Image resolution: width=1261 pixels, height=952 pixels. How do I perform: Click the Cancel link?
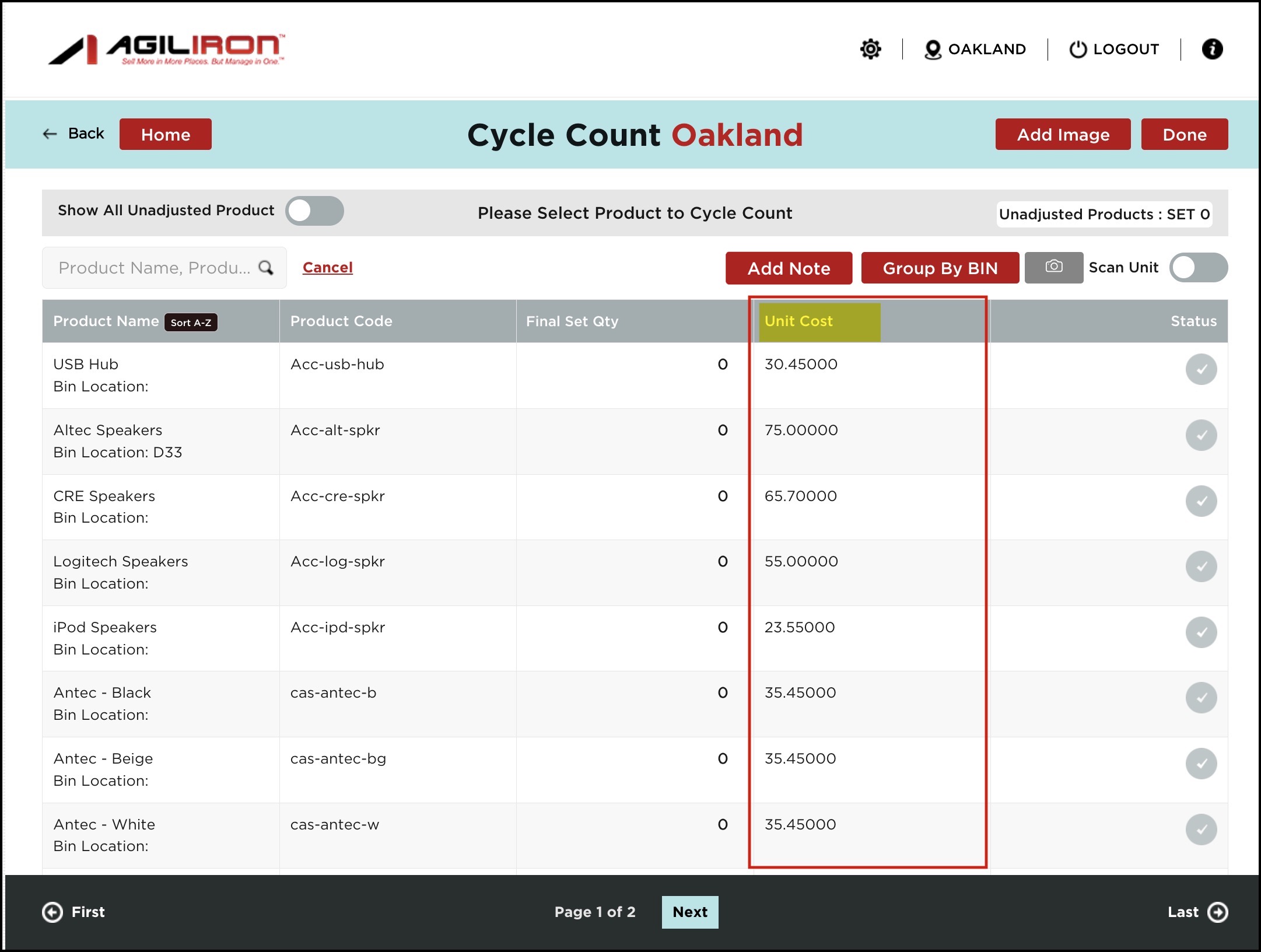[327, 268]
